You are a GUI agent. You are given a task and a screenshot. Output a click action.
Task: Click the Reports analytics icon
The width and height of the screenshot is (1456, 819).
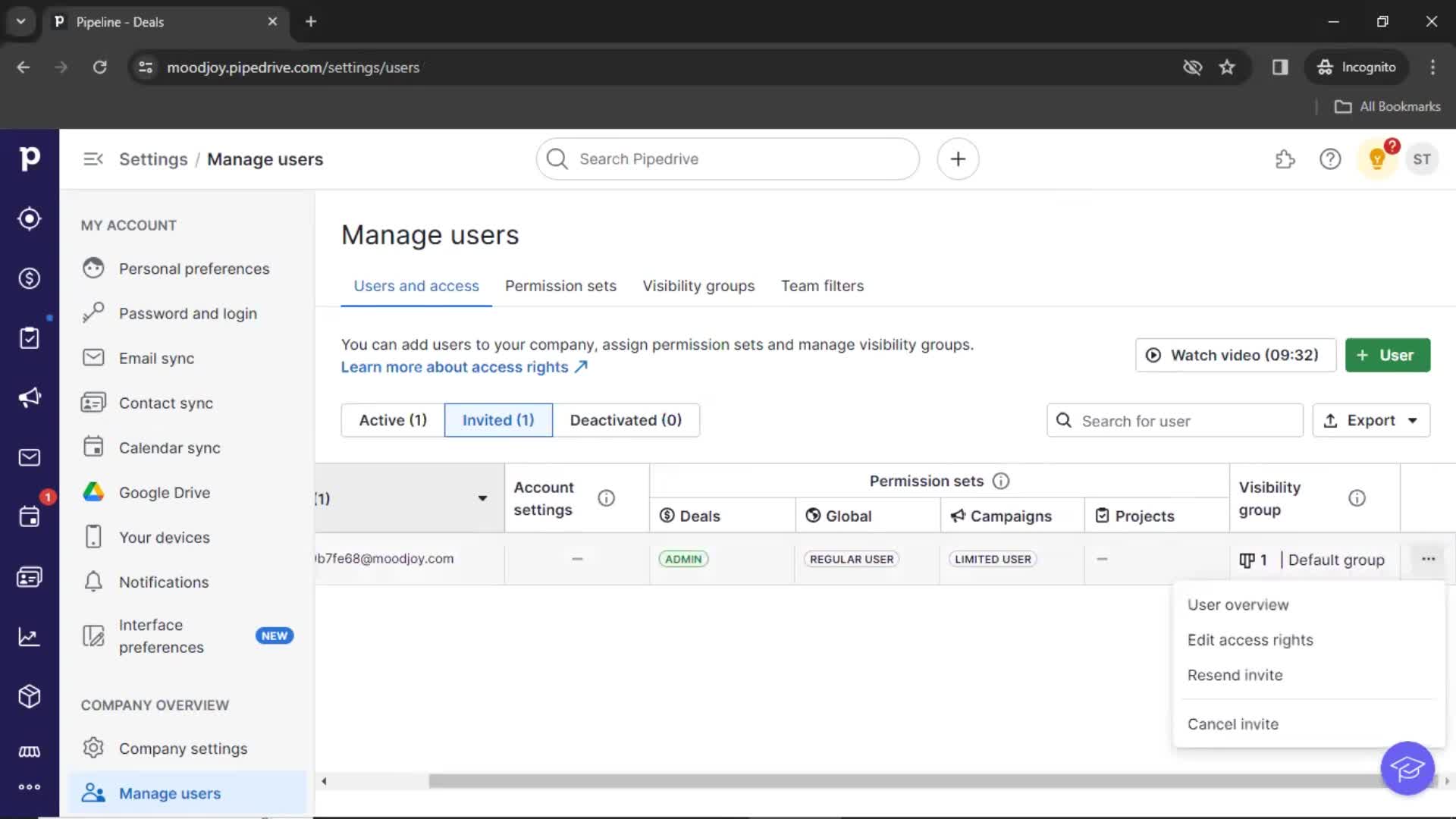coord(29,636)
